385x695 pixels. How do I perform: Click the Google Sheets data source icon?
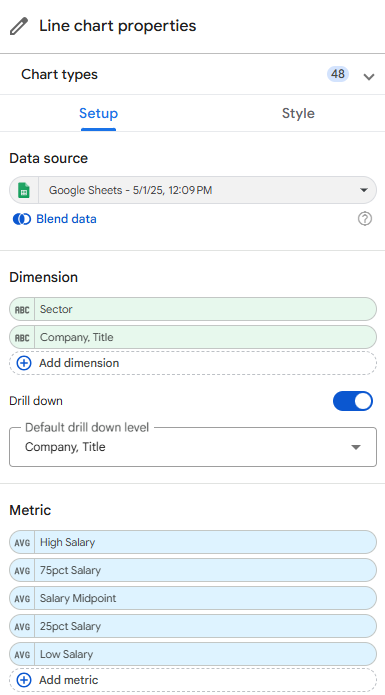click(x=23, y=191)
